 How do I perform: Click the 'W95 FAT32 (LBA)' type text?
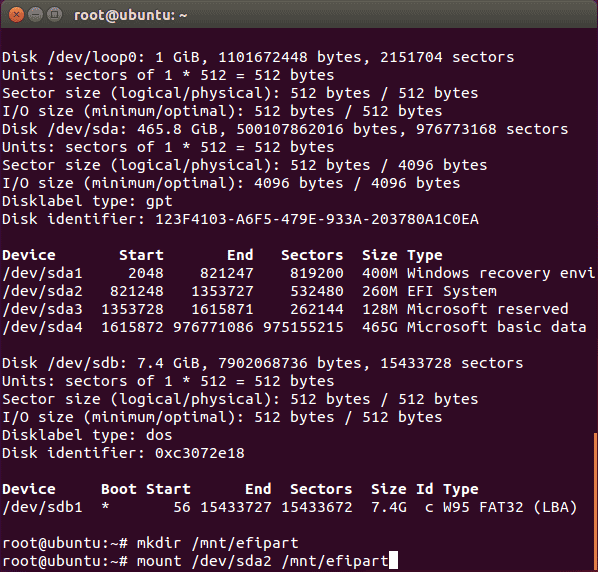[x=510, y=508]
